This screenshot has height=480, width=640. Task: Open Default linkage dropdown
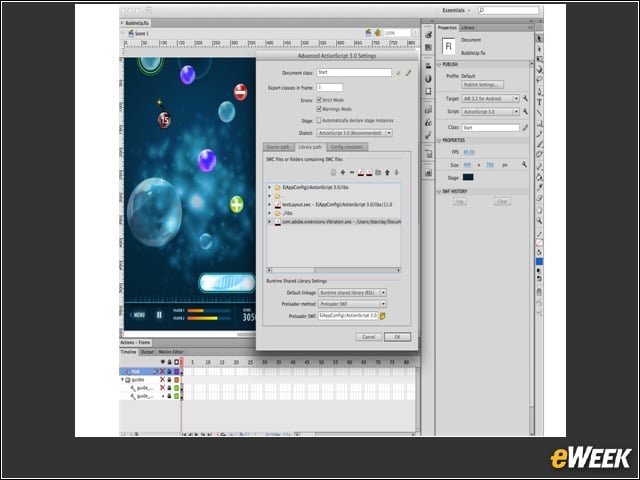352,293
